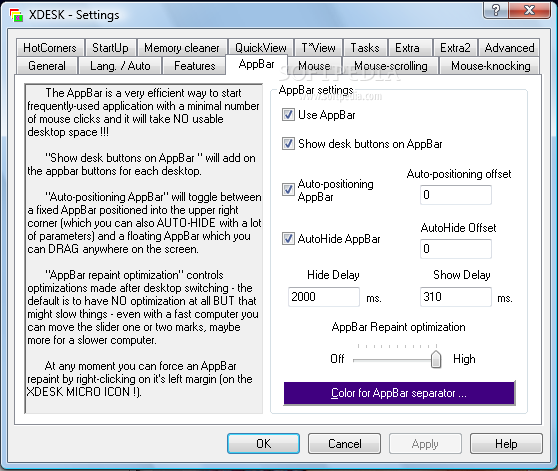Screen dimensions: 558x471
Task: Click the Auto-positioning offset input field
Action: 456,195
